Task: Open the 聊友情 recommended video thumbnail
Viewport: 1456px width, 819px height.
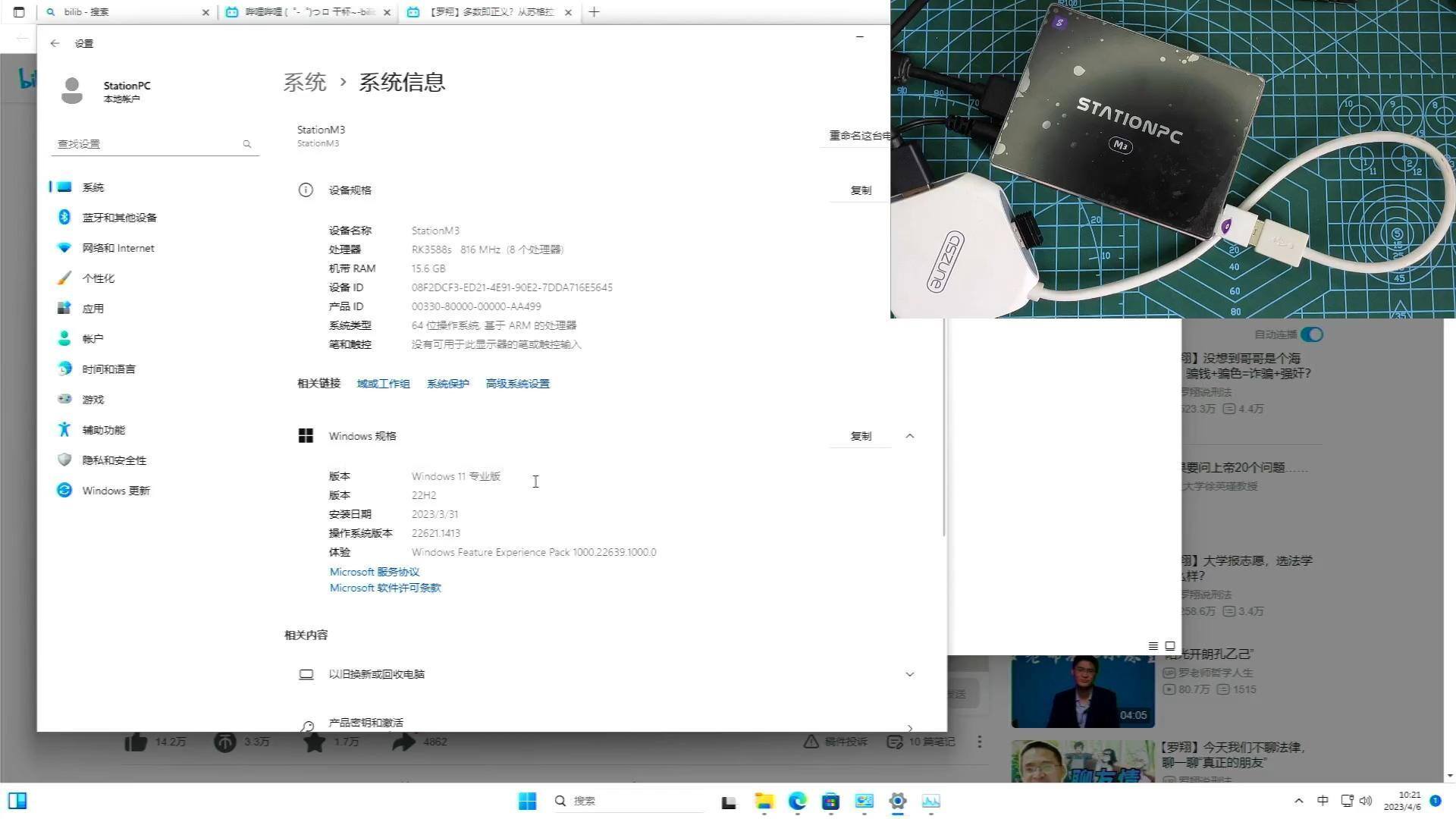Action: 1083,761
